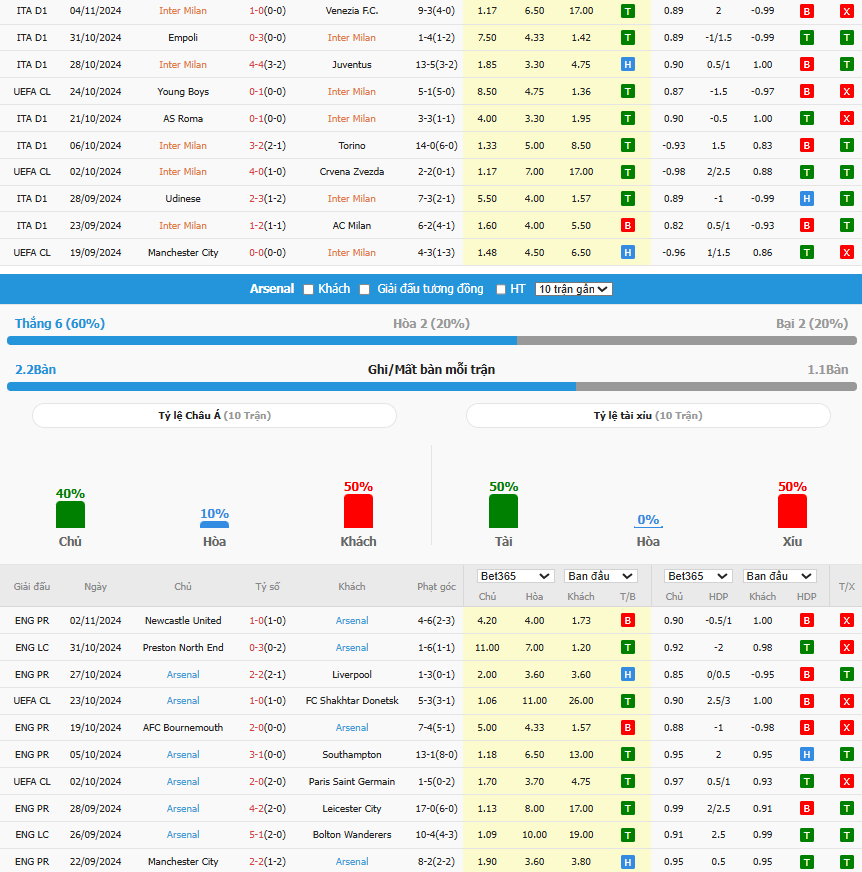Click the blue H badge in Juventus row
Viewport: 862px width, 872px height.
(627, 65)
